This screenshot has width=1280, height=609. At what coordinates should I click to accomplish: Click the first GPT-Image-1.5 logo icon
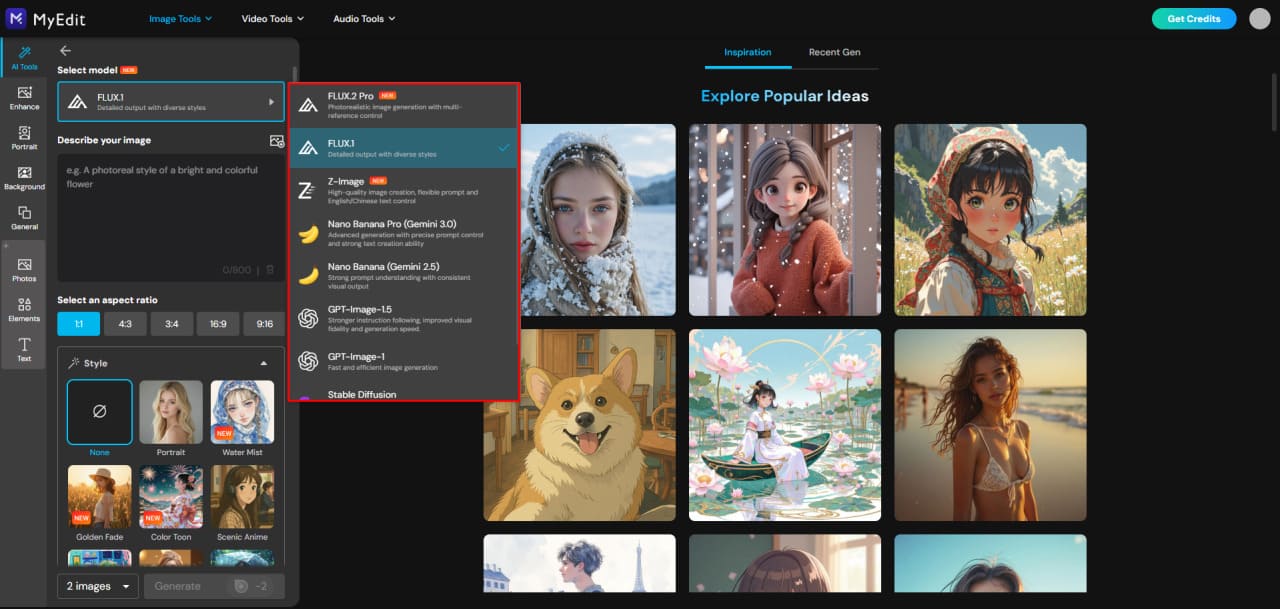coord(308,319)
